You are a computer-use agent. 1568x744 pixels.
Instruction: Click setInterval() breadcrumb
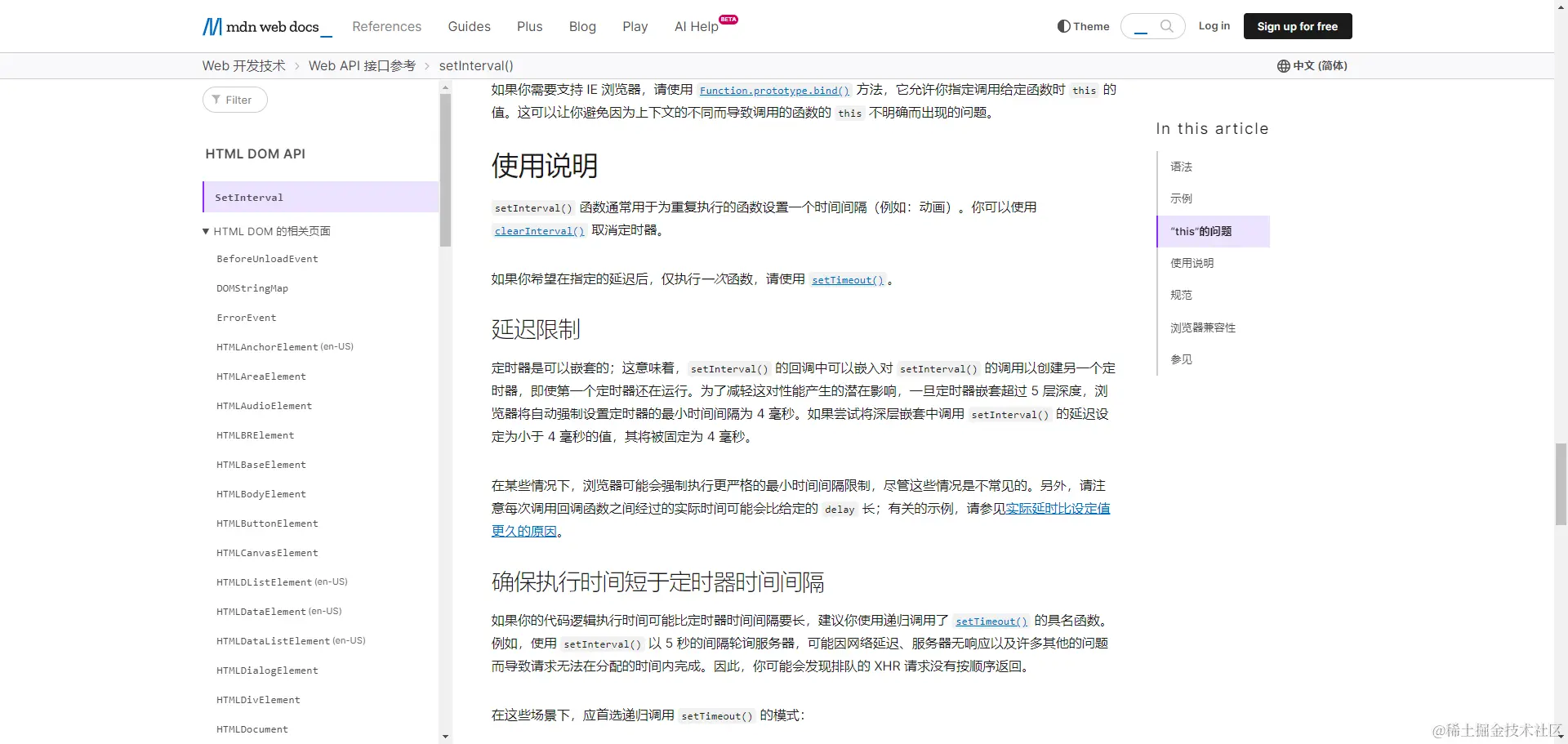click(x=476, y=66)
